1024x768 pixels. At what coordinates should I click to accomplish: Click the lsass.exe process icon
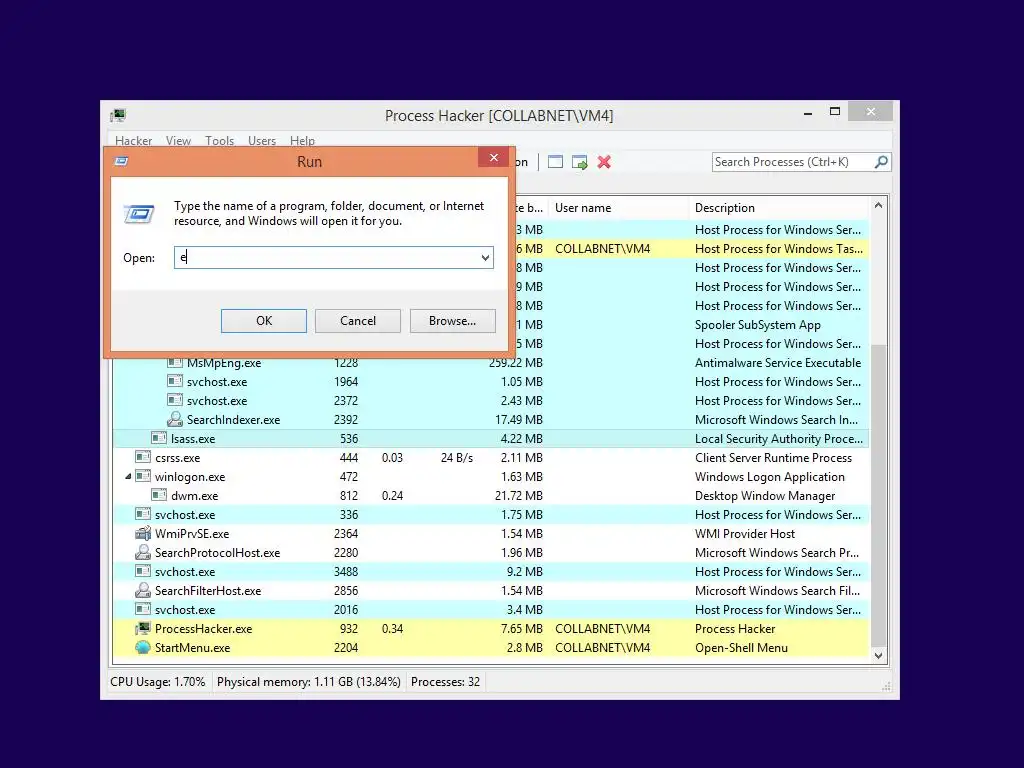[159, 438]
